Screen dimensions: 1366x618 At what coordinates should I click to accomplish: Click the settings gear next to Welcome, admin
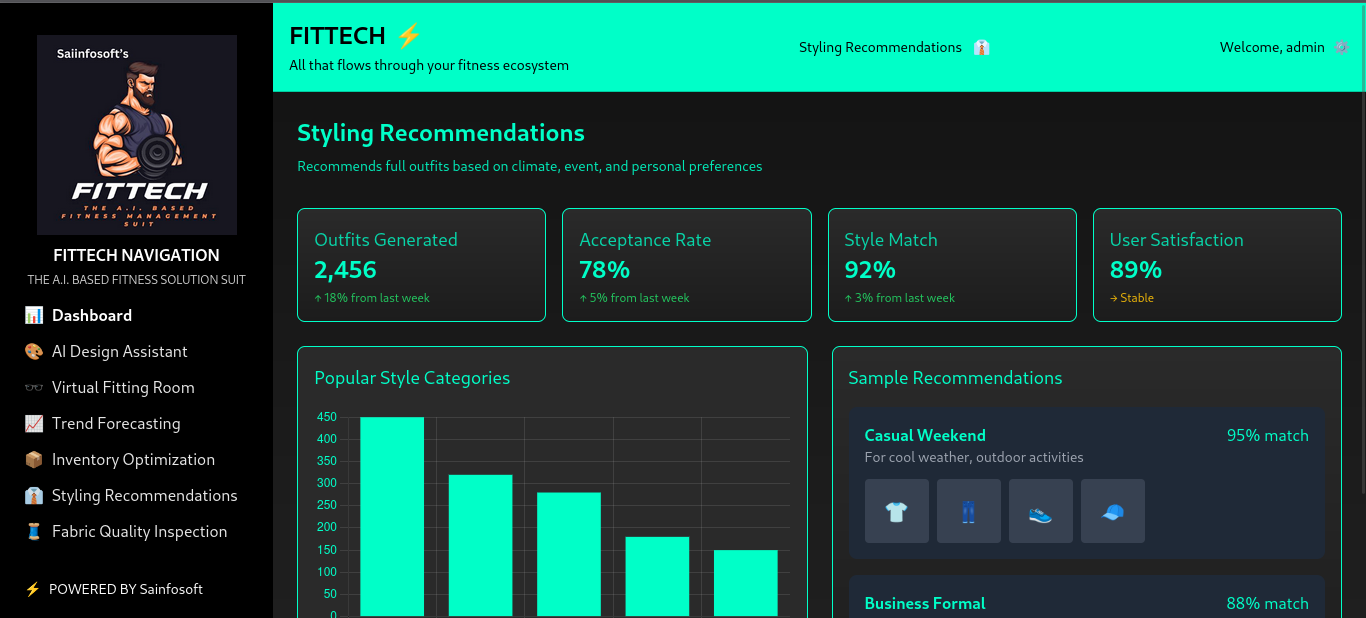[x=1341, y=47]
